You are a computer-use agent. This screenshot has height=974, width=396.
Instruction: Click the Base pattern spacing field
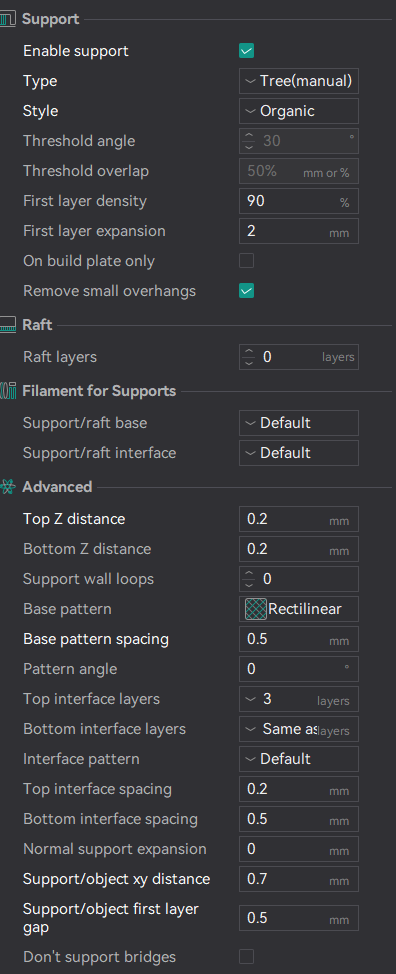tap(299, 639)
